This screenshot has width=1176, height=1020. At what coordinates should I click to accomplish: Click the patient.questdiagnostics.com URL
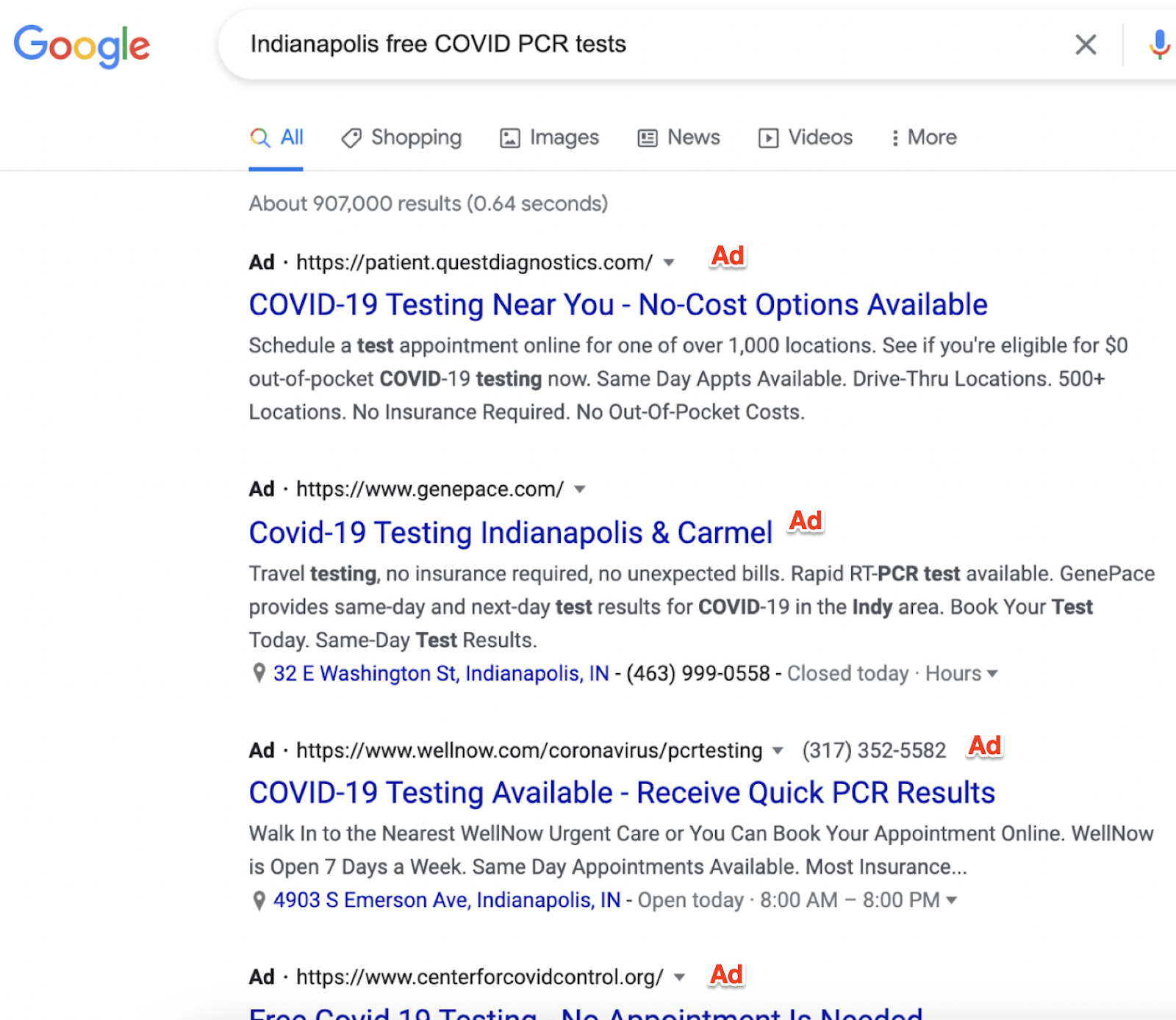coord(474,262)
